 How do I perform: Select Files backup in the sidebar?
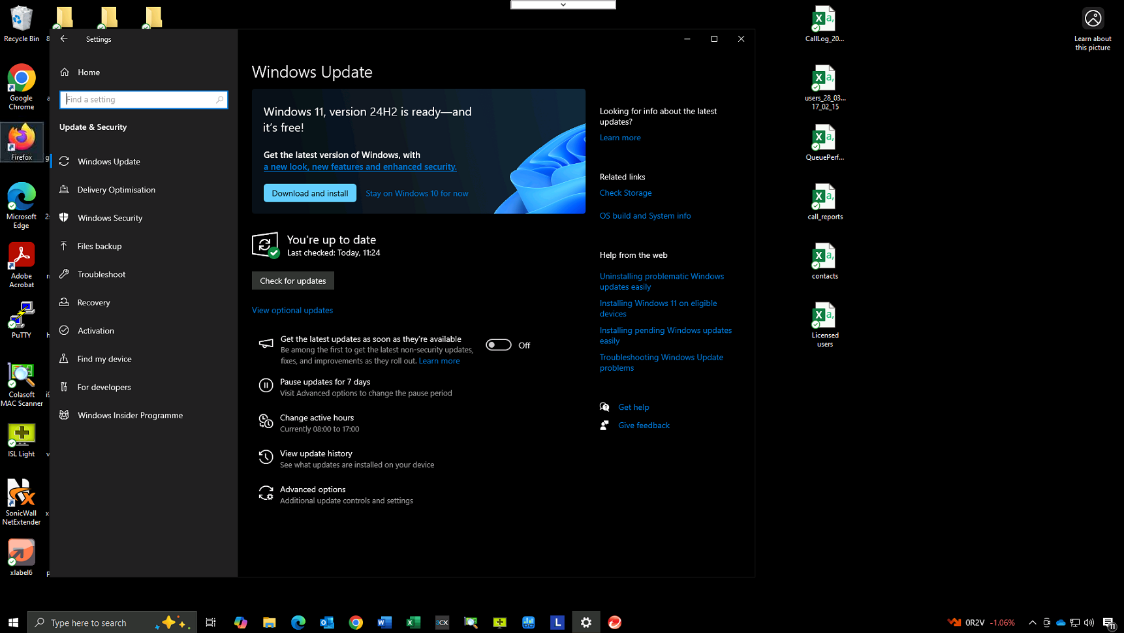99,247
